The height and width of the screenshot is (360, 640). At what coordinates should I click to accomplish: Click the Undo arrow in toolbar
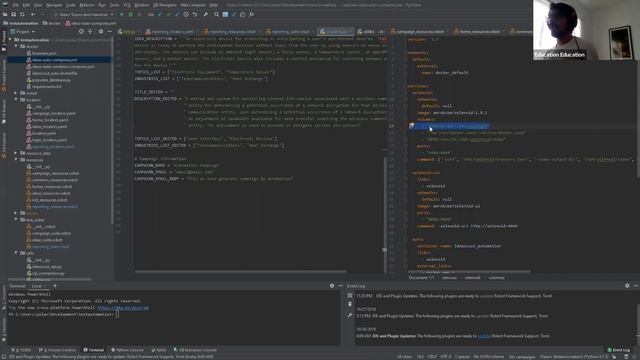(195, 14)
